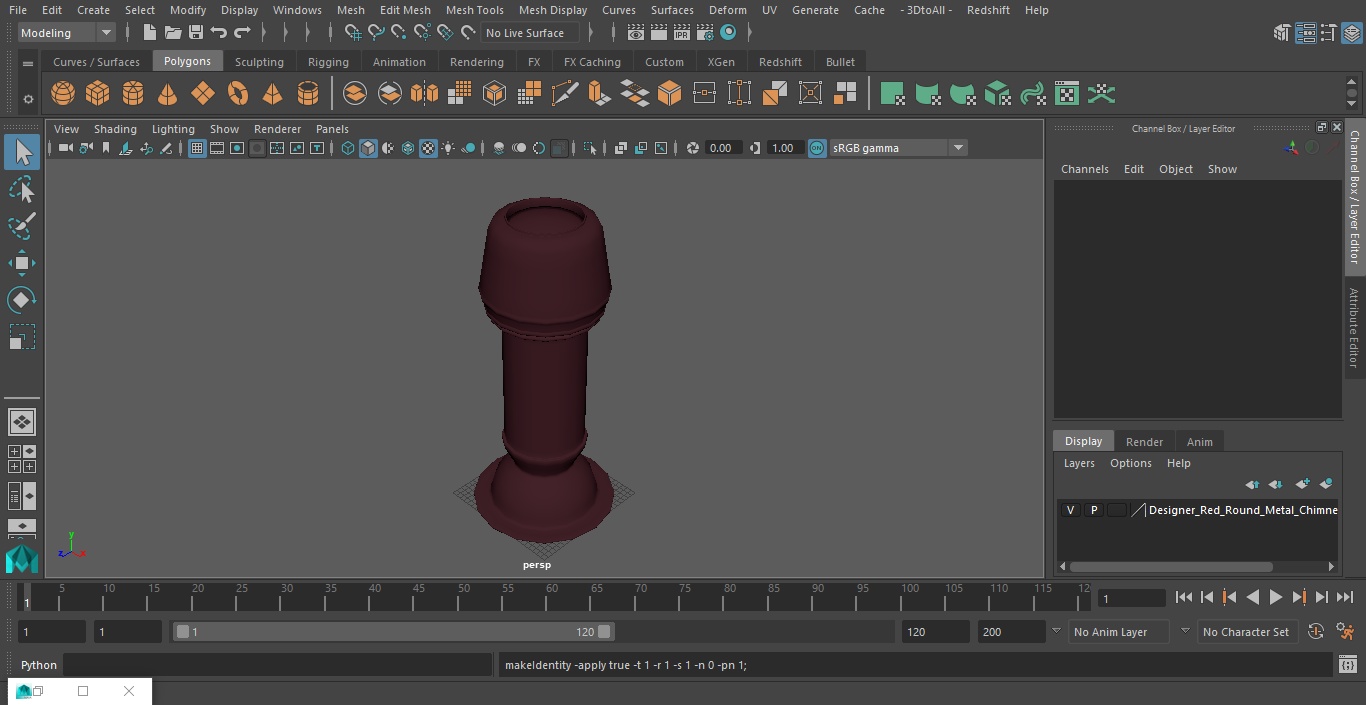Click the Multi-Cut knife shelf icon
1366x705 pixels.
pyautogui.click(x=564, y=94)
